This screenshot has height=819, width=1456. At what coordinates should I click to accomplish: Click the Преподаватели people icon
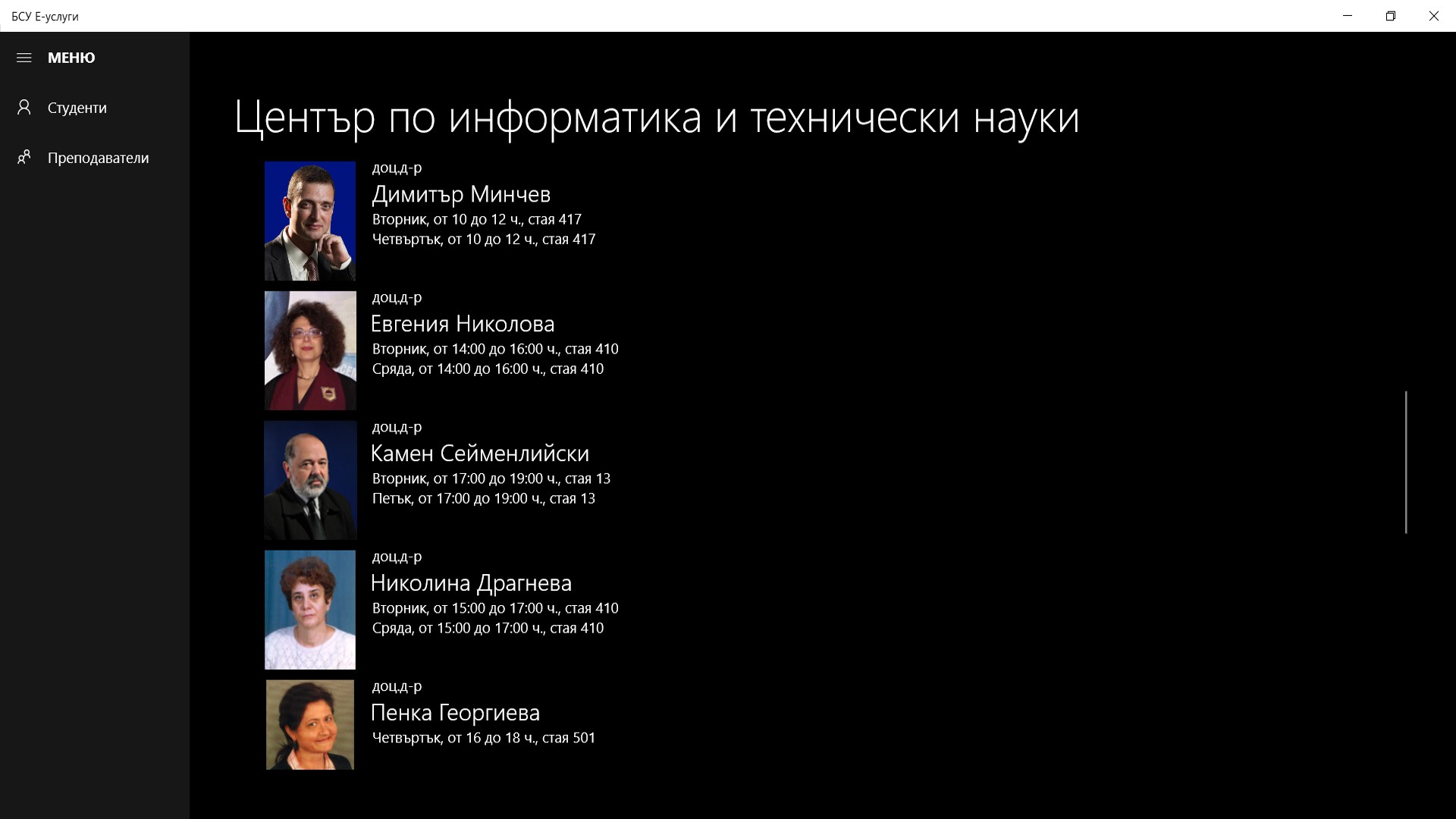click(24, 158)
